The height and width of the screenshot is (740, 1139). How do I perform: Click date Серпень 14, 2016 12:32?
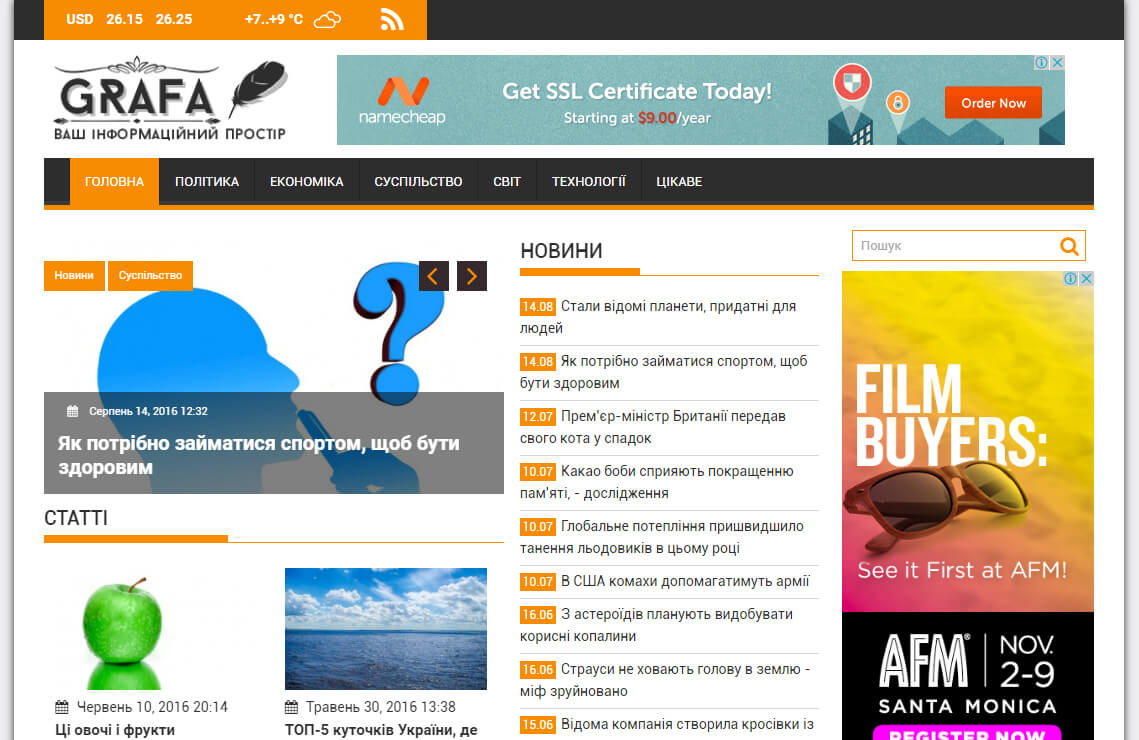tap(148, 411)
